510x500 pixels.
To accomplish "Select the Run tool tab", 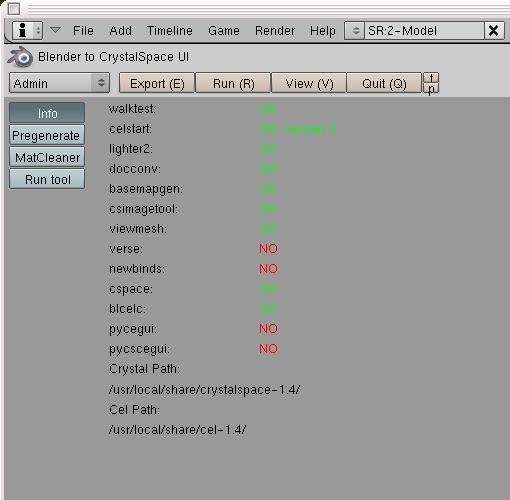I will pyautogui.click(x=47, y=179).
